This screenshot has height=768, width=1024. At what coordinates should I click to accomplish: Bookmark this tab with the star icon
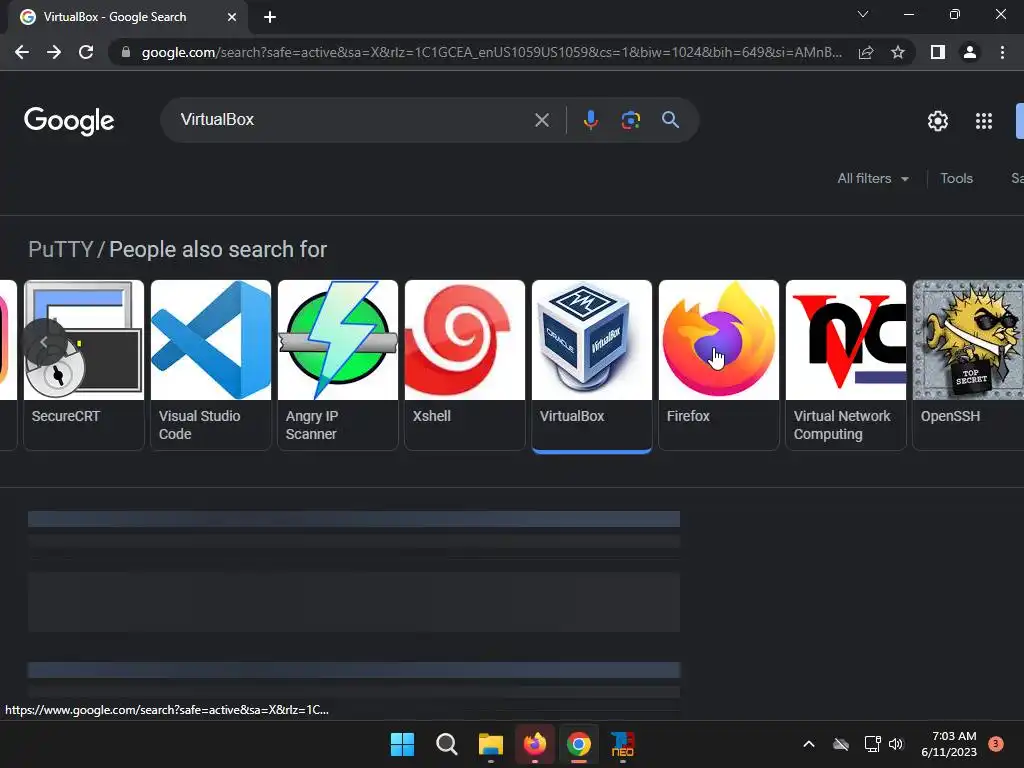898,52
